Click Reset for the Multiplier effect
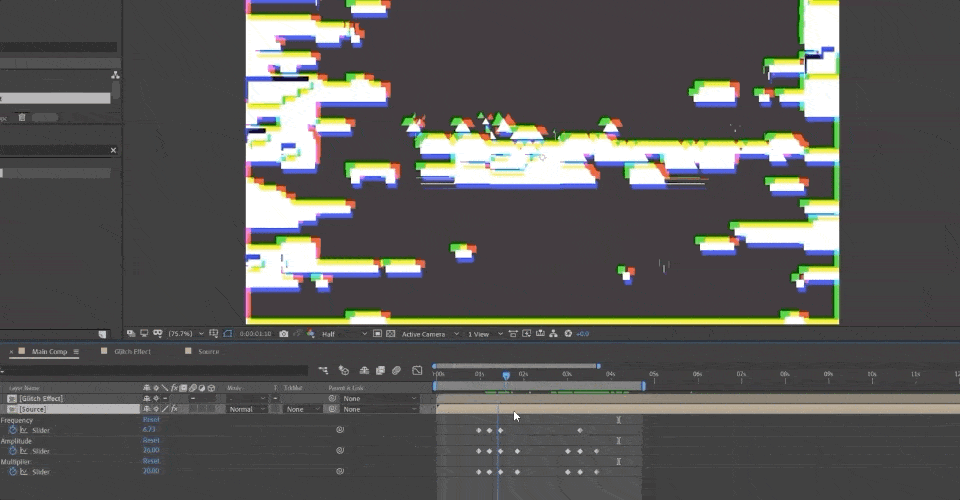 click(x=151, y=461)
